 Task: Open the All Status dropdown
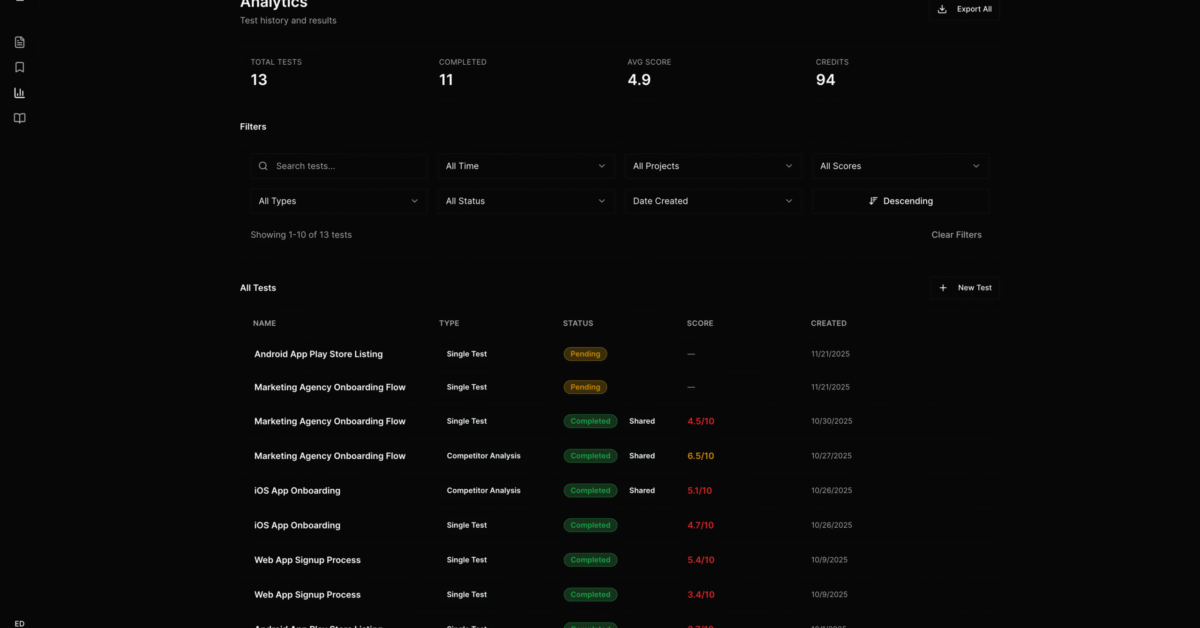coord(525,200)
